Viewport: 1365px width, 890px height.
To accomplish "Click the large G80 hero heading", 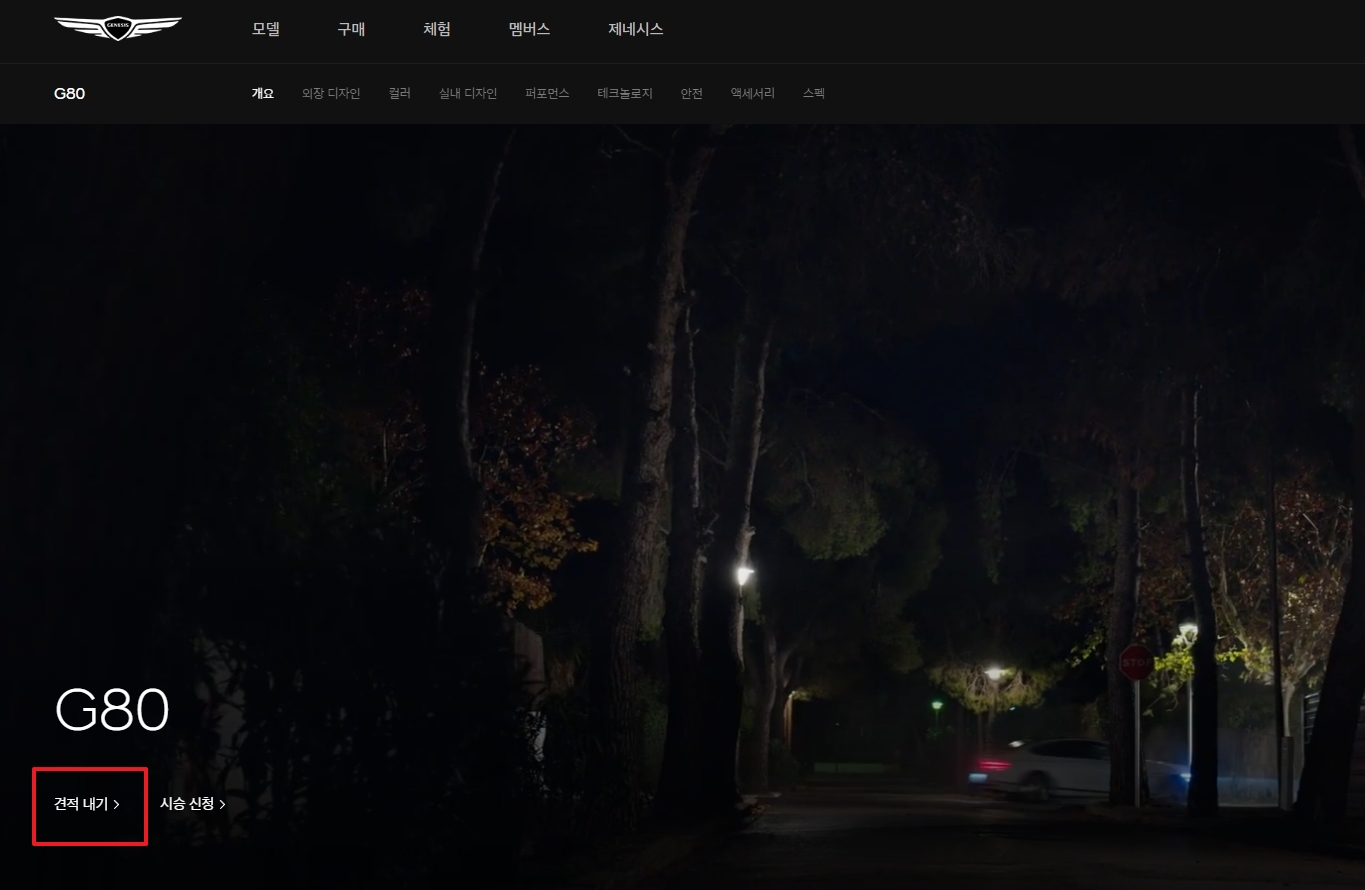I will click(112, 711).
